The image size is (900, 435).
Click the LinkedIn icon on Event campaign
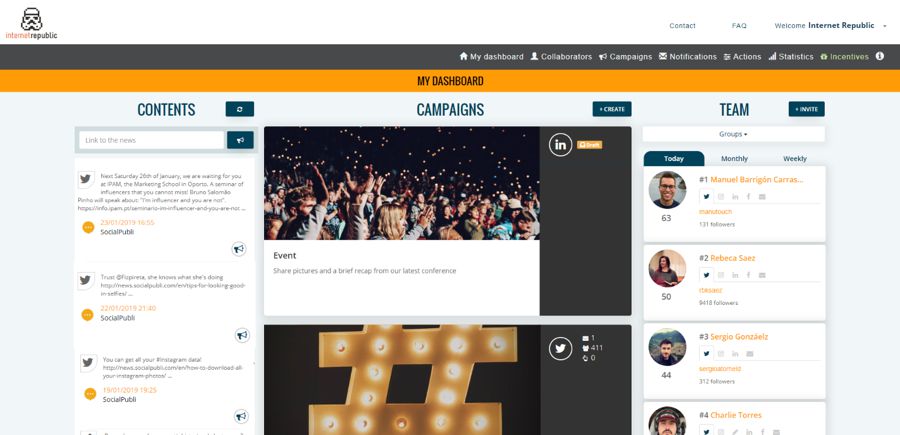point(560,145)
